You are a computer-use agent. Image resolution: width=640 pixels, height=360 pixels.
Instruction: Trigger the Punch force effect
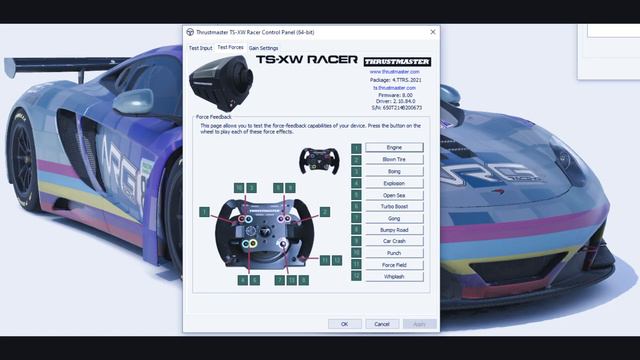(394, 253)
